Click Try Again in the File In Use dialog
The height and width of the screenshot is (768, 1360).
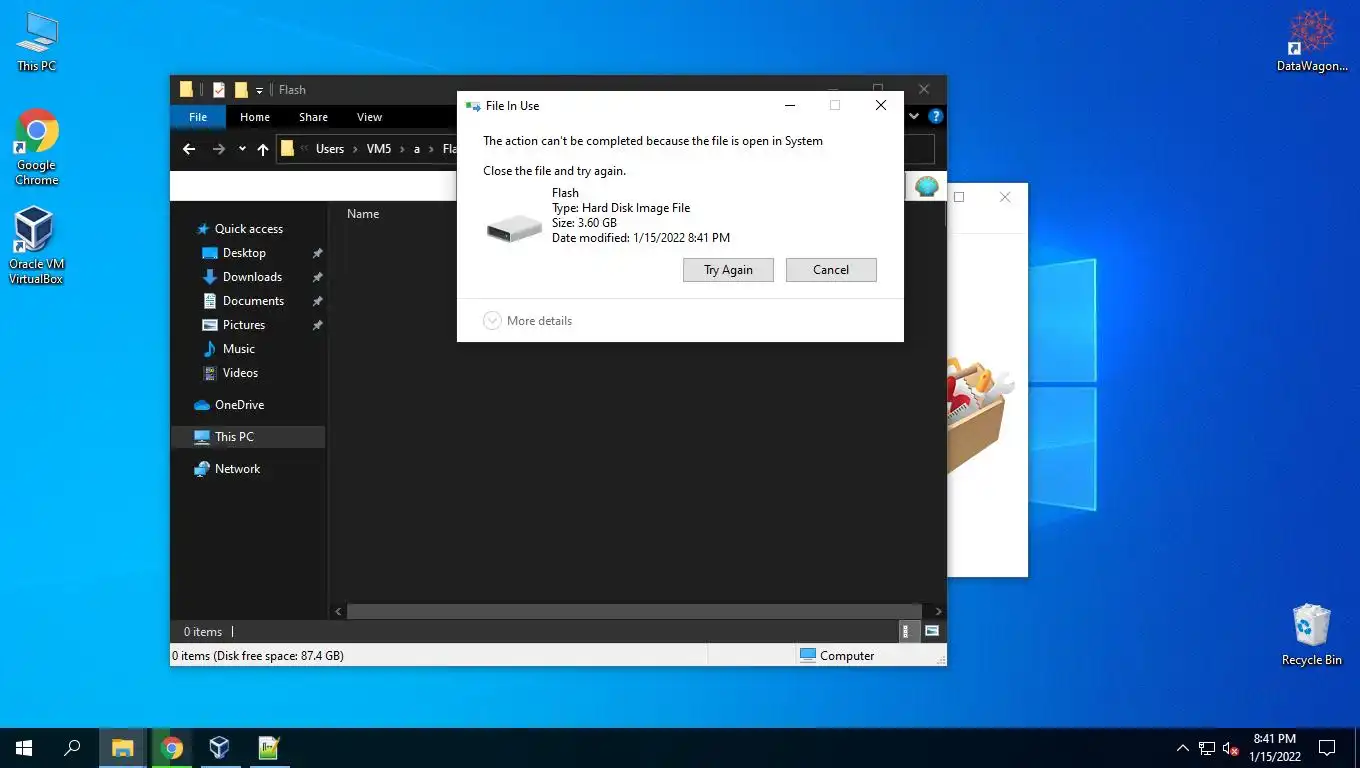tap(728, 270)
